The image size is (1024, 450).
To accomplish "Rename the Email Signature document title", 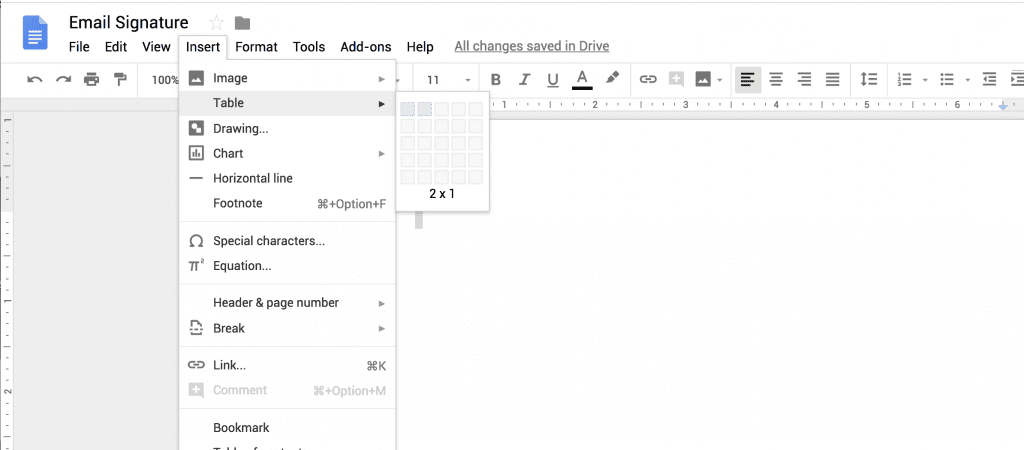I will pyautogui.click(x=129, y=23).
